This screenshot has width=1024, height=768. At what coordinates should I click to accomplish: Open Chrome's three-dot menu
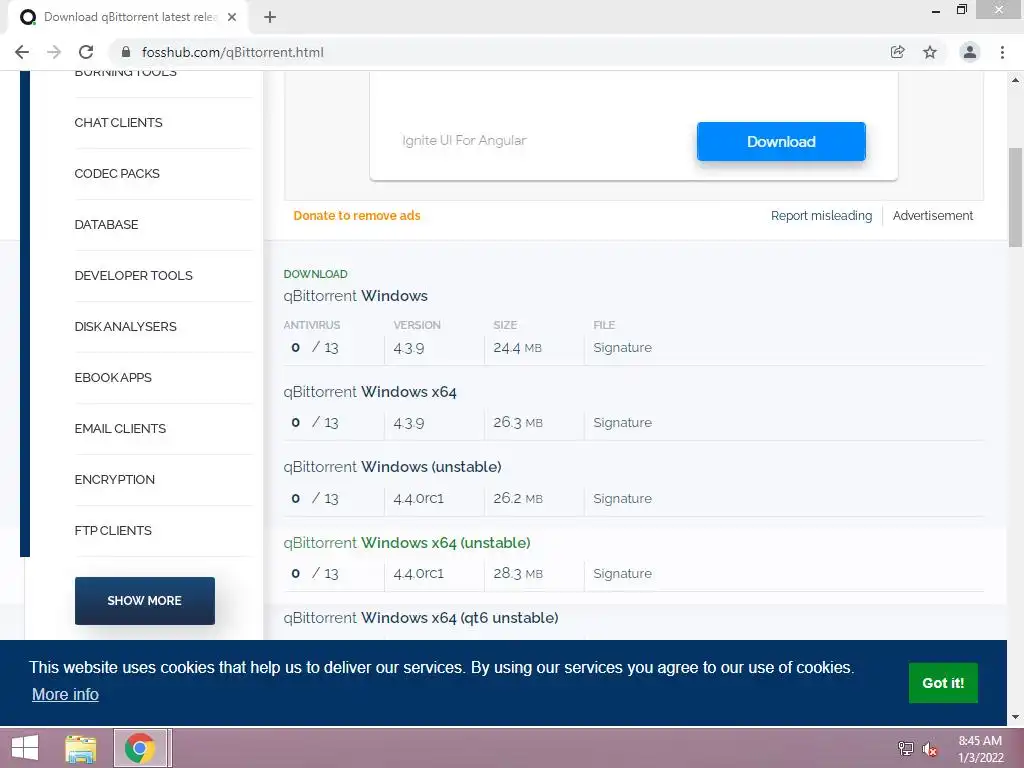(1002, 52)
